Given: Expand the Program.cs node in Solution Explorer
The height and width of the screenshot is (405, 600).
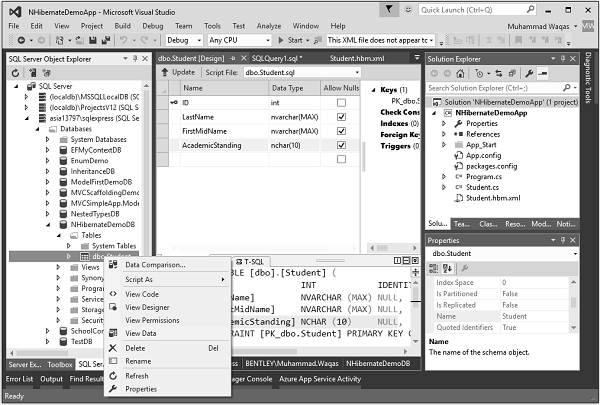Looking at the screenshot, I should click(x=444, y=176).
